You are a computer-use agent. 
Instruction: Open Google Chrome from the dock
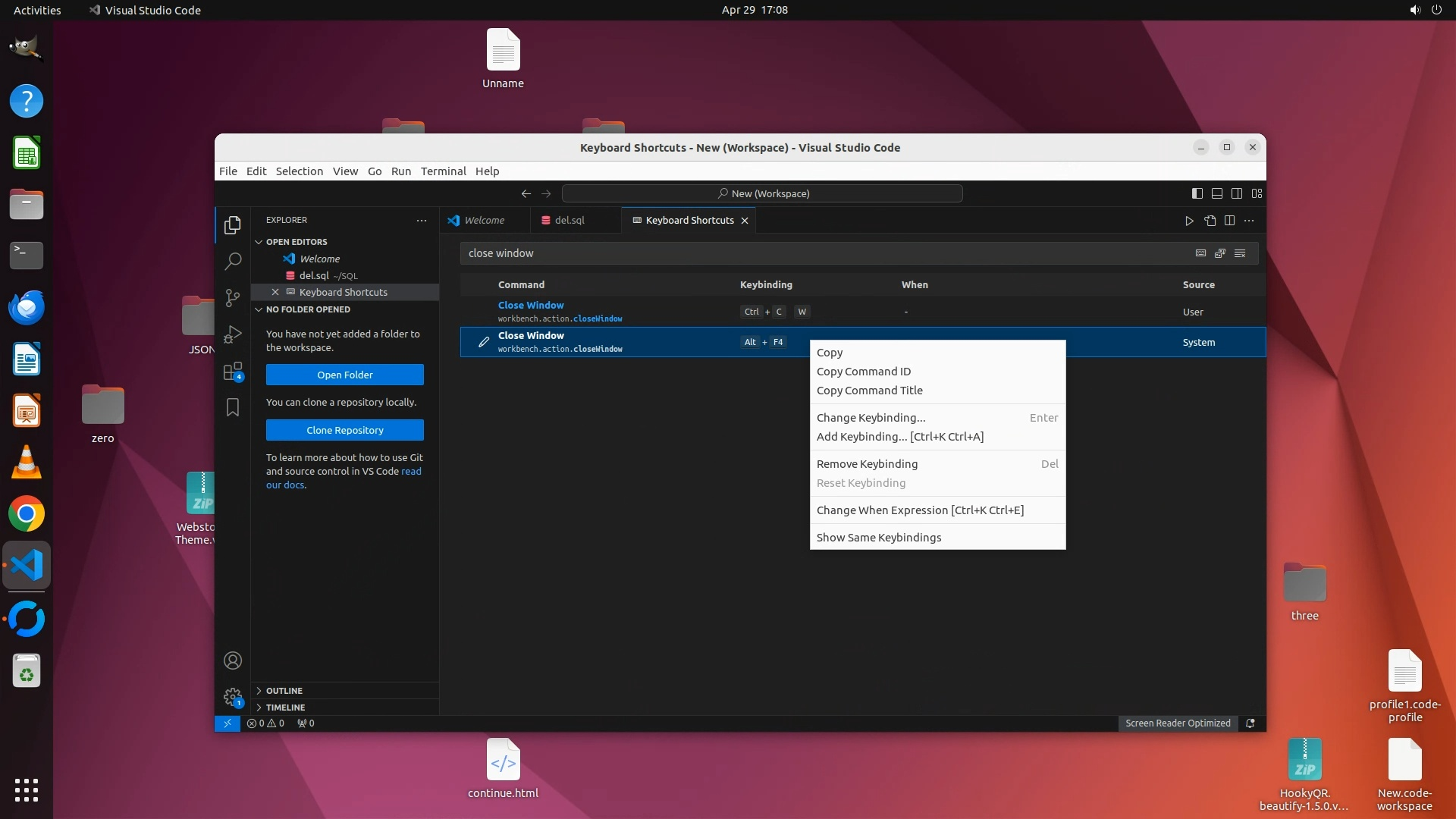[x=27, y=514]
